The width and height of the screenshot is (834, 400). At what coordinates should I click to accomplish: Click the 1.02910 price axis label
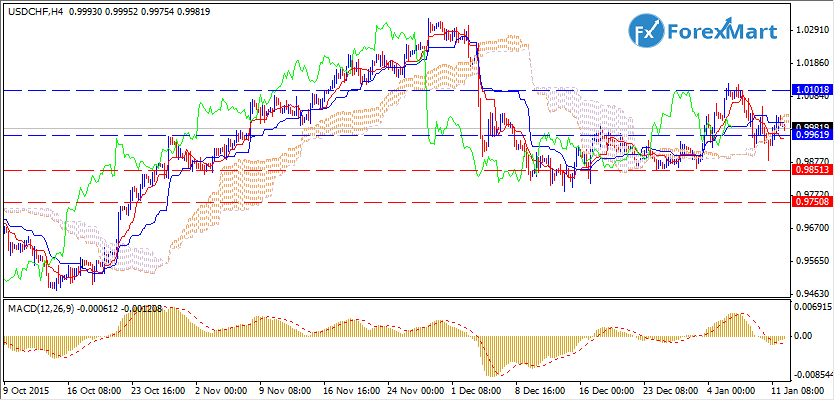click(810, 30)
